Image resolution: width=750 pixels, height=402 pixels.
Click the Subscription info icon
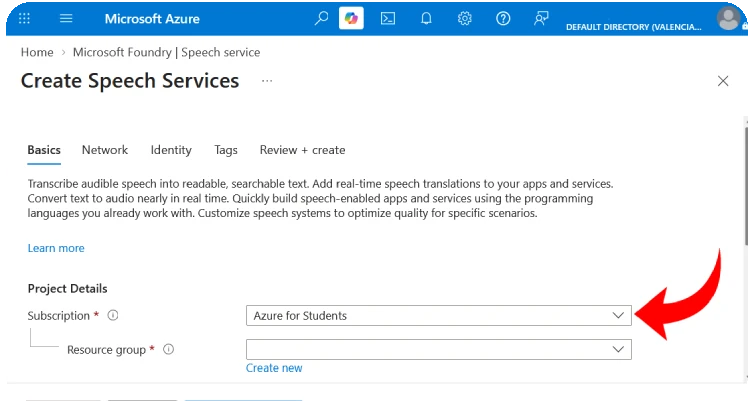[113, 315]
